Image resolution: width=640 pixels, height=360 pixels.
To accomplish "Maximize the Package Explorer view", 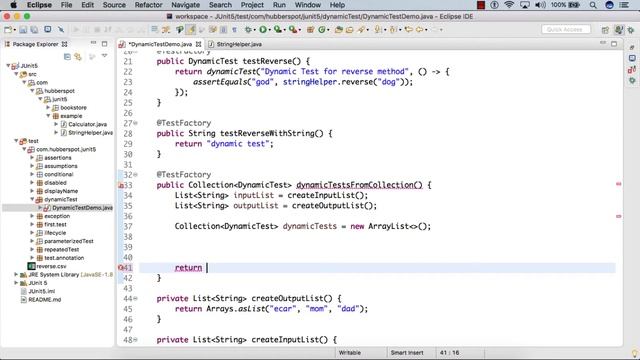I will [104, 44].
